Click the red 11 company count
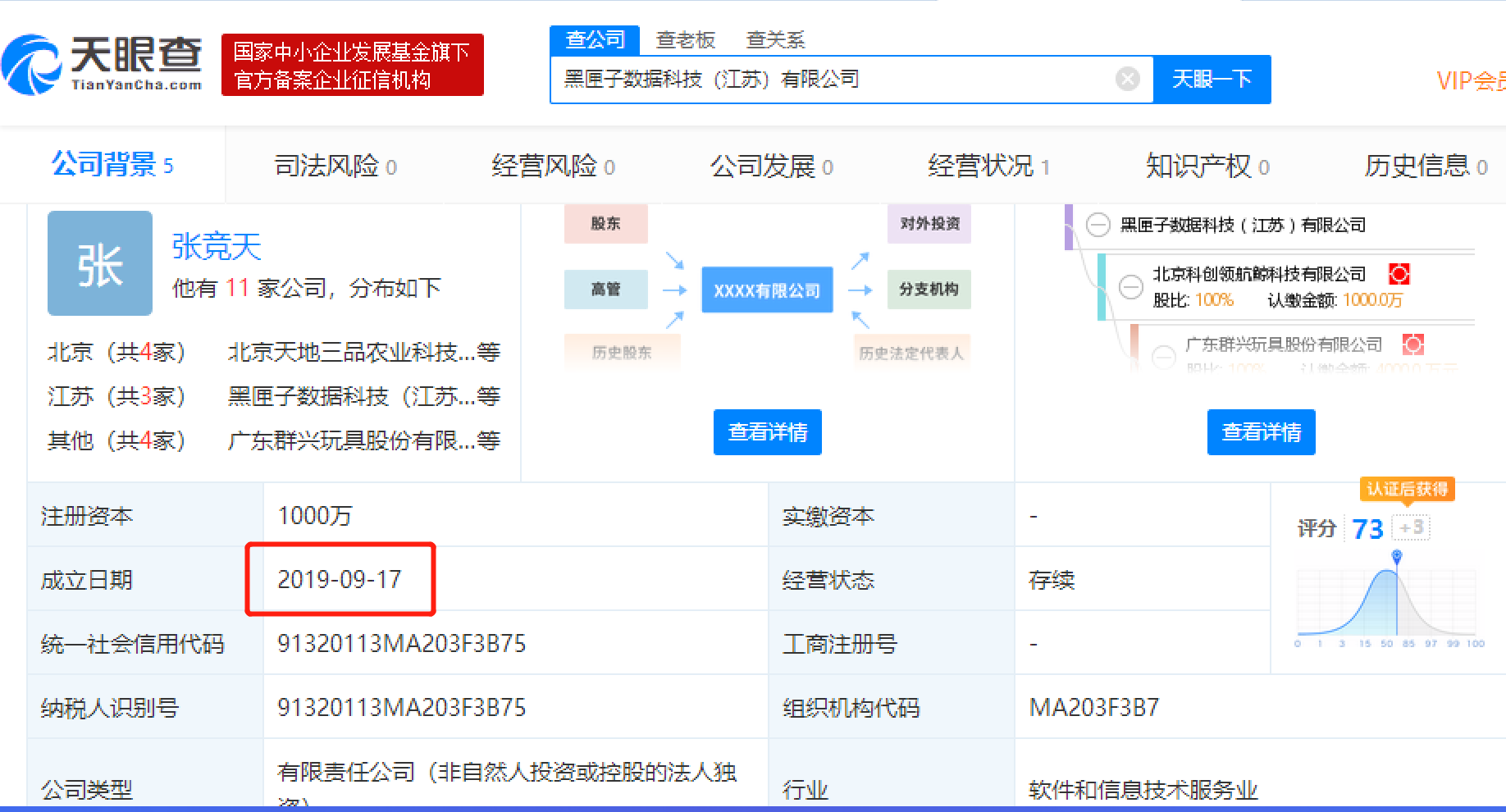Viewport: 1506px width, 812px height. point(237,288)
